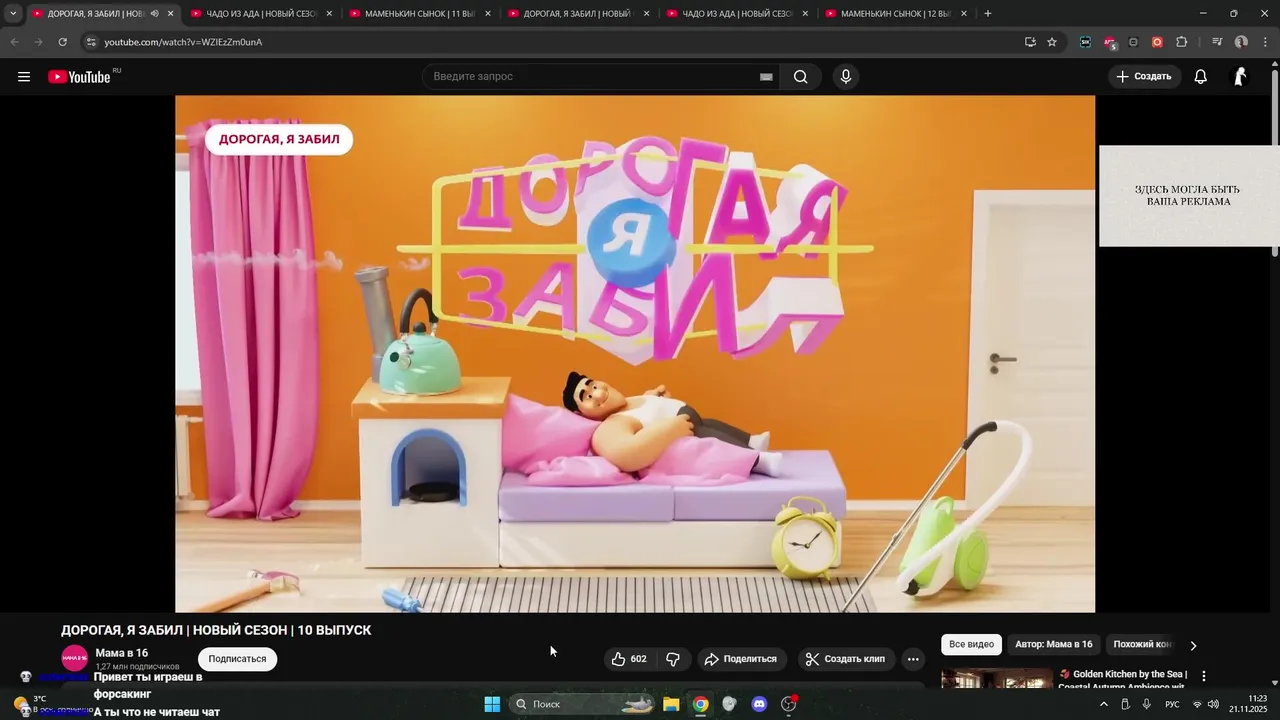Image resolution: width=1280 pixels, height=720 pixels.
Task: Switch input language РУС indicator
Action: pyautogui.click(x=1172, y=704)
